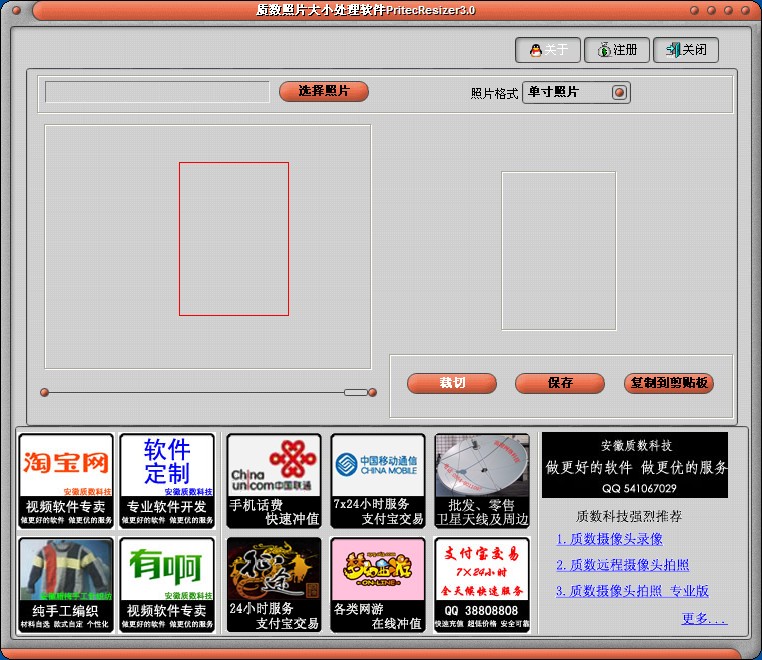This screenshot has width=762, height=660.
Task: Click the left end knob of slider
Action: coord(44,392)
